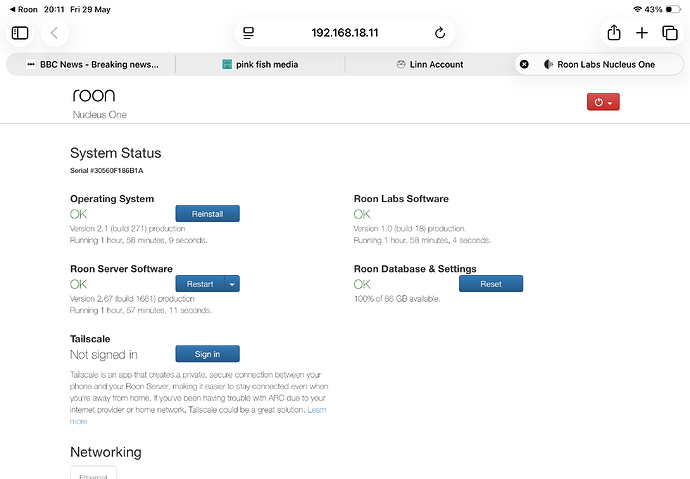This screenshot has width=690, height=479.
Task: Open the share sheet icon
Action: pyautogui.click(x=614, y=33)
